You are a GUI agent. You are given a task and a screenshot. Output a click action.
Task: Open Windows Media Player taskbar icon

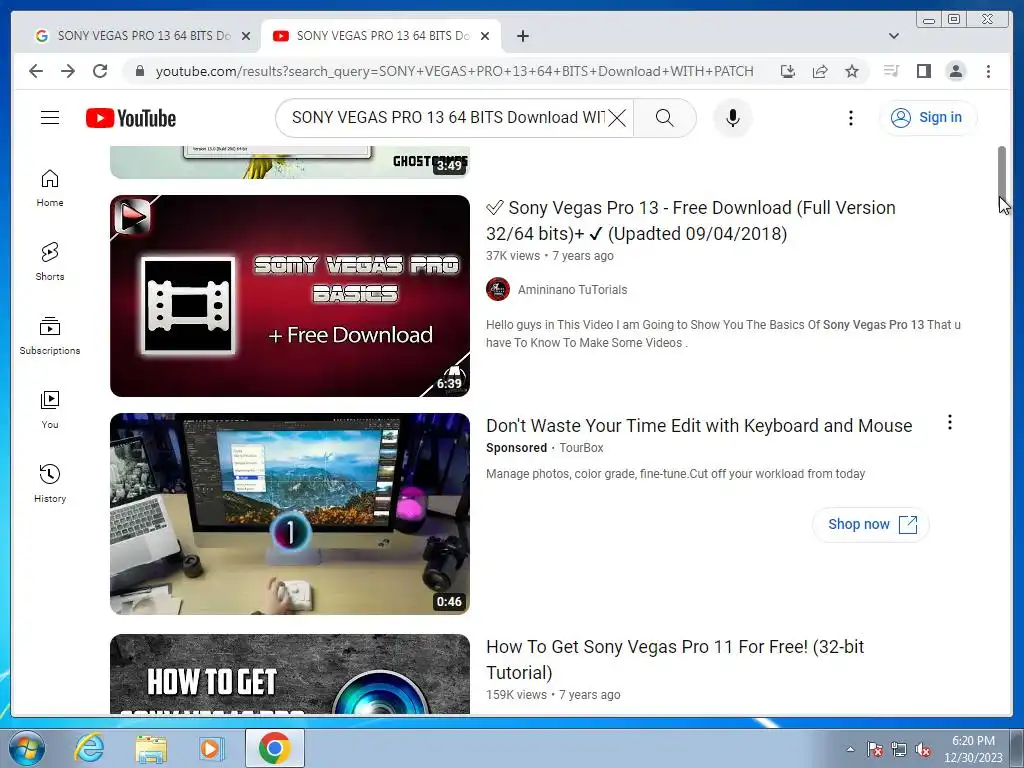click(211, 748)
